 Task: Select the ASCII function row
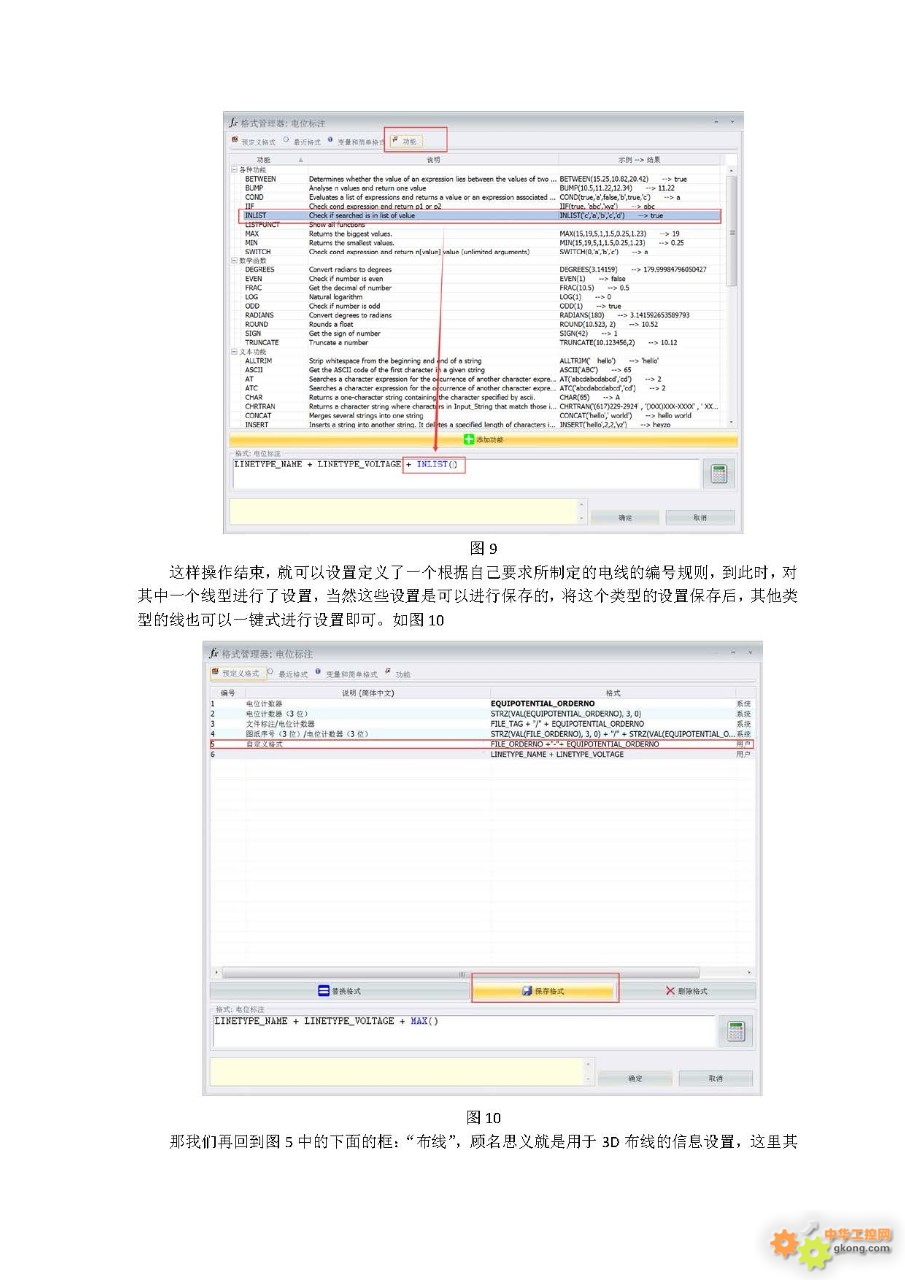482,370
